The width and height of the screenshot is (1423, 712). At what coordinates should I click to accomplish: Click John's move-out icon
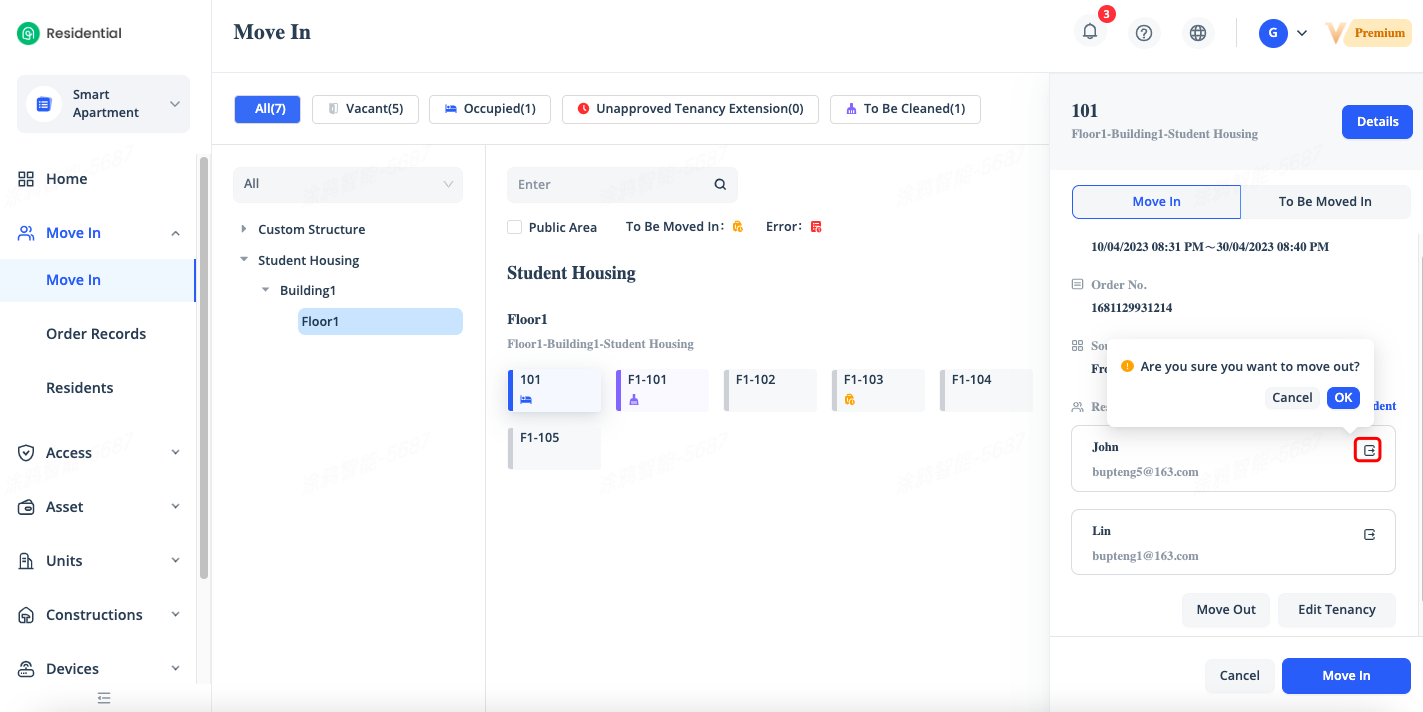(x=1369, y=451)
